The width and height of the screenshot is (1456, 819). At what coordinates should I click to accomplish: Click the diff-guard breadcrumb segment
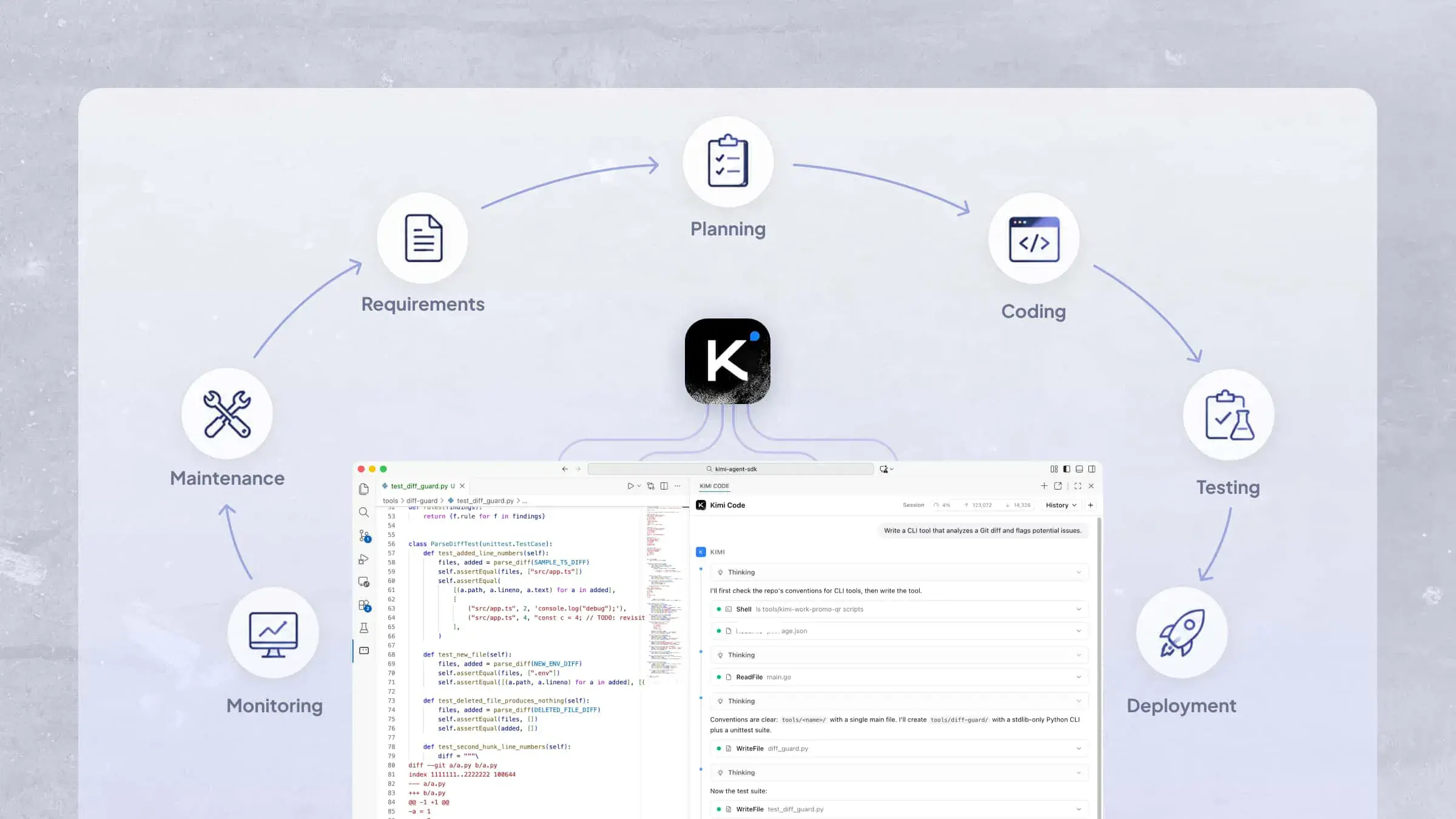pos(422,501)
